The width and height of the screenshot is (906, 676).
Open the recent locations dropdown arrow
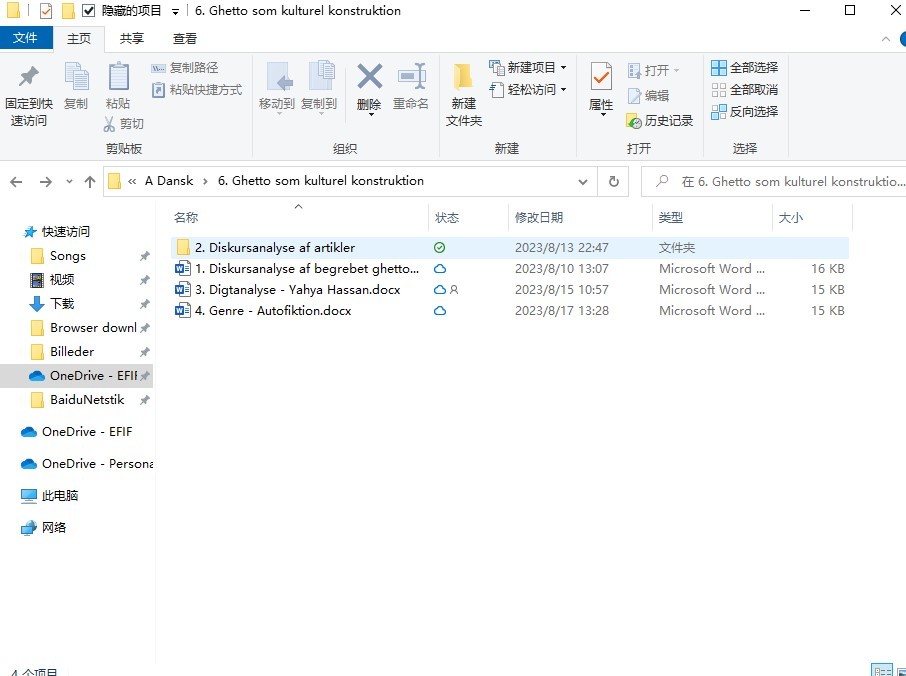coord(69,182)
